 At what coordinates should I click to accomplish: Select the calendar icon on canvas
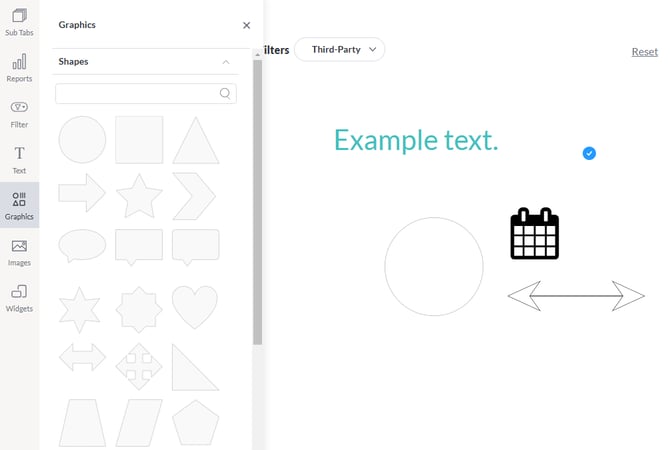point(534,234)
